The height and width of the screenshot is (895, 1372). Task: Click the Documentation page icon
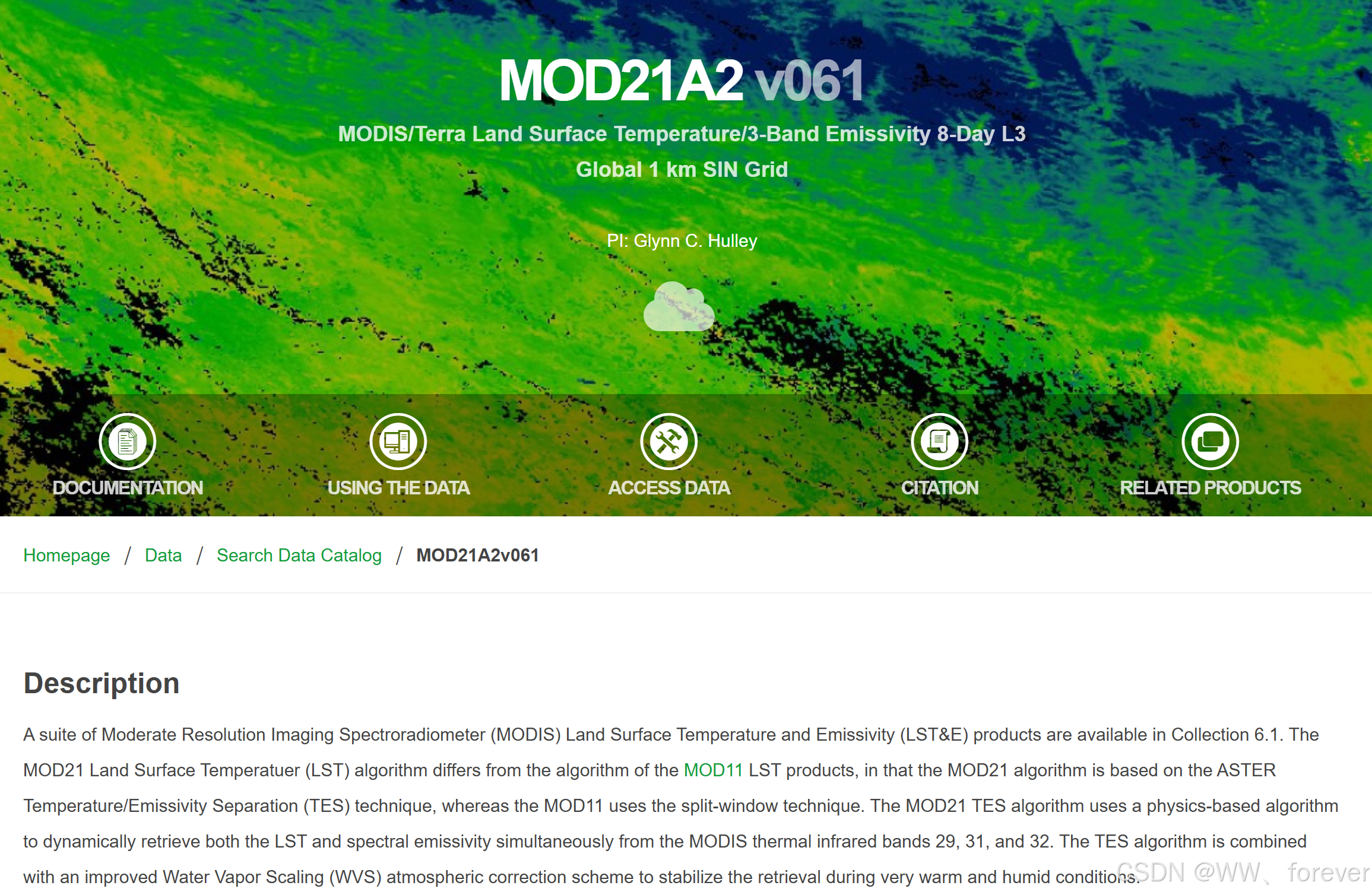pyautogui.click(x=127, y=442)
